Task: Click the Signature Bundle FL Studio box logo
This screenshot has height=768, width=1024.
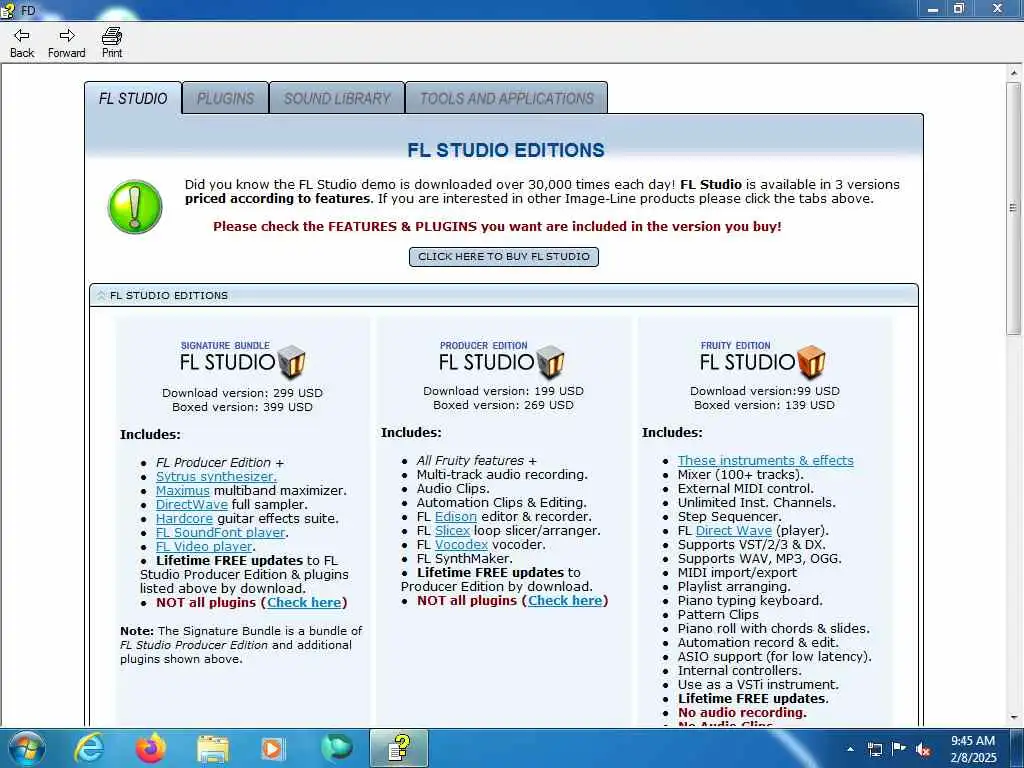Action: (x=292, y=362)
